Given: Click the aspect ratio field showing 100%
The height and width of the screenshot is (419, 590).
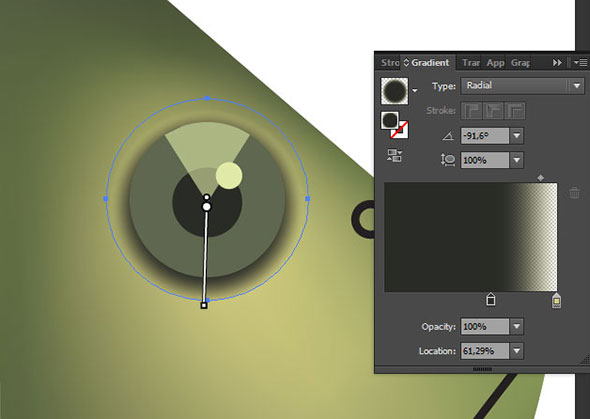Looking at the screenshot, I should click(485, 160).
